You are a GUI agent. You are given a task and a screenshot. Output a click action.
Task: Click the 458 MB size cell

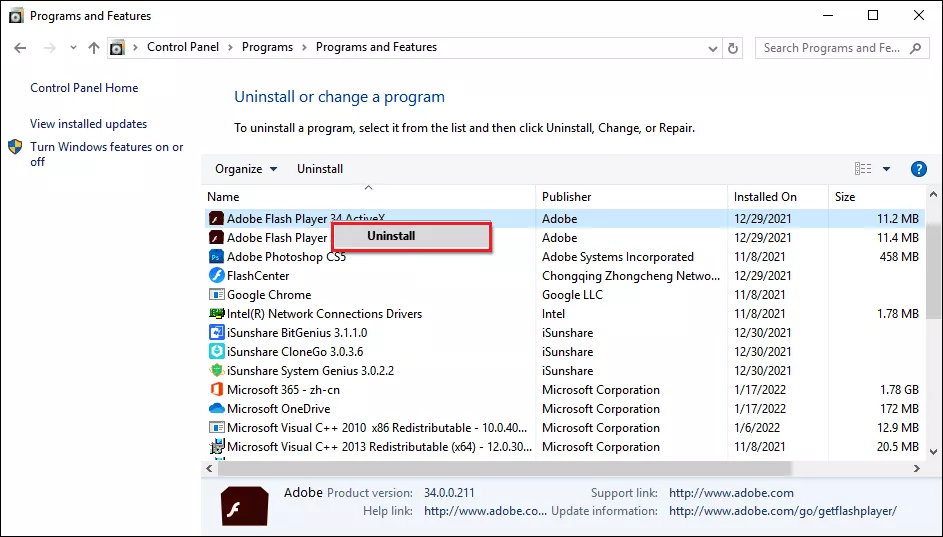coord(899,257)
